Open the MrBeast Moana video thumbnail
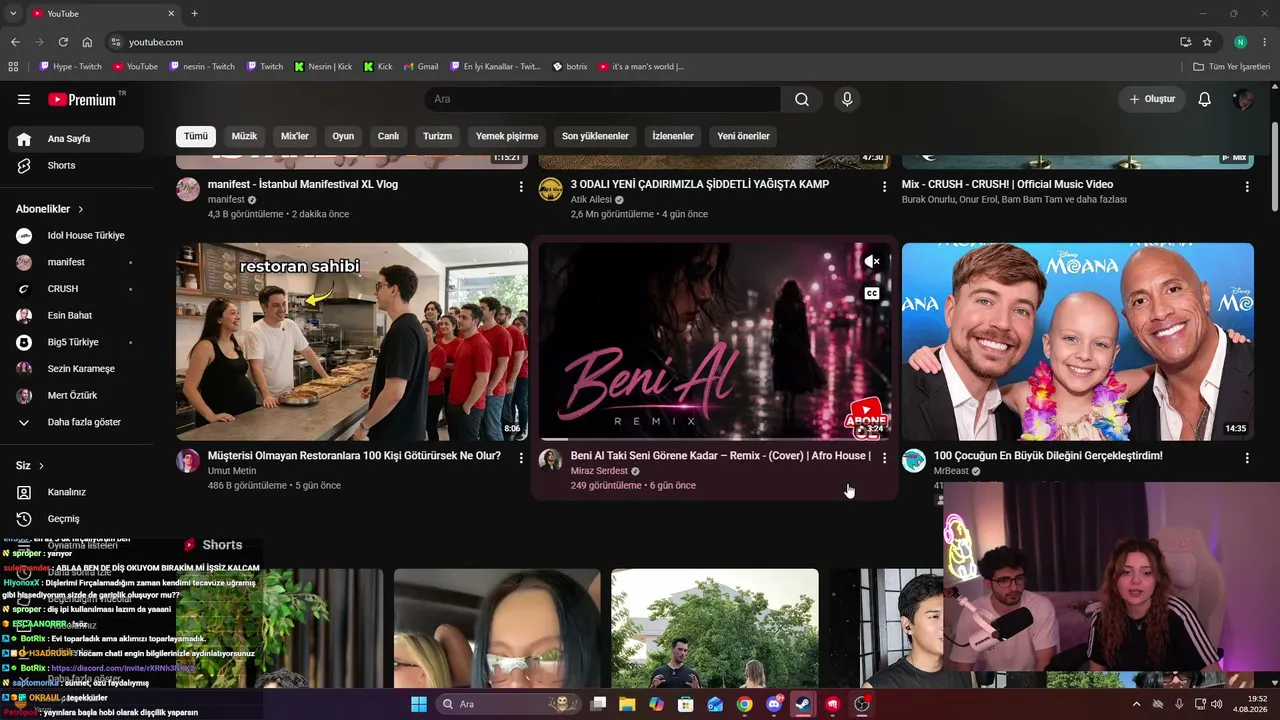 [1078, 341]
